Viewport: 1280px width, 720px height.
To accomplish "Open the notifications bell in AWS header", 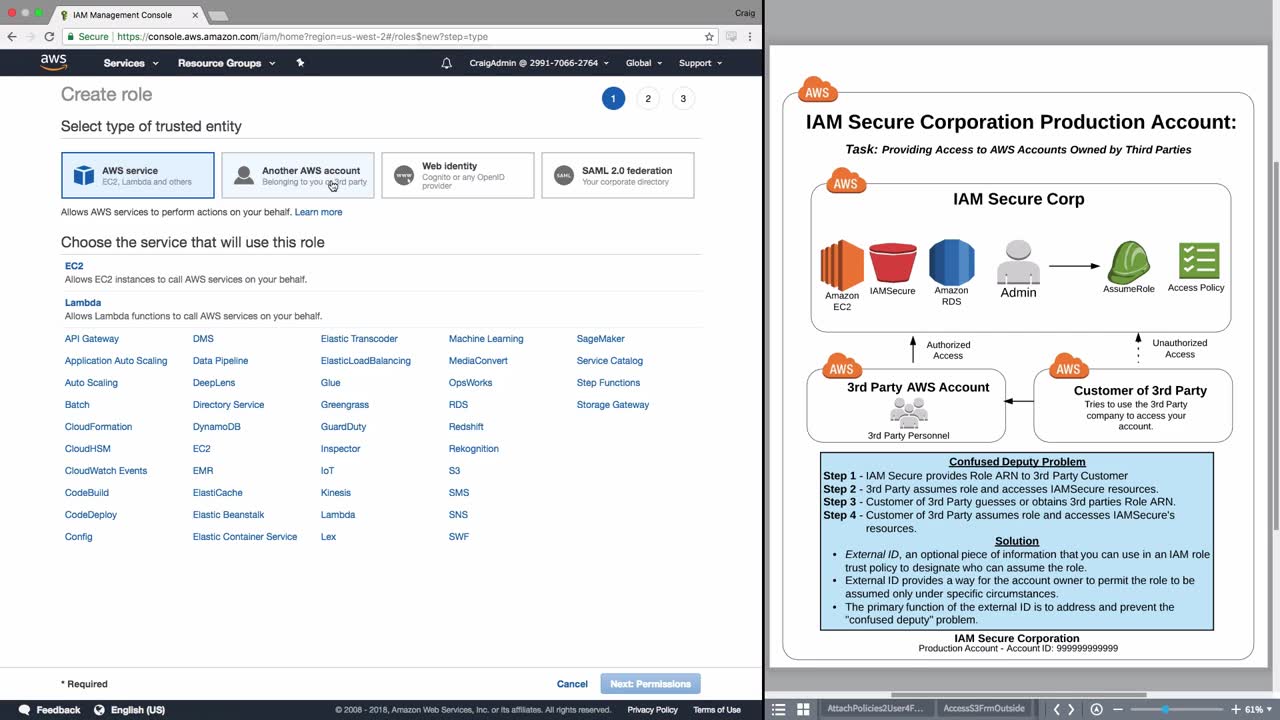I will [x=446, y=63].
